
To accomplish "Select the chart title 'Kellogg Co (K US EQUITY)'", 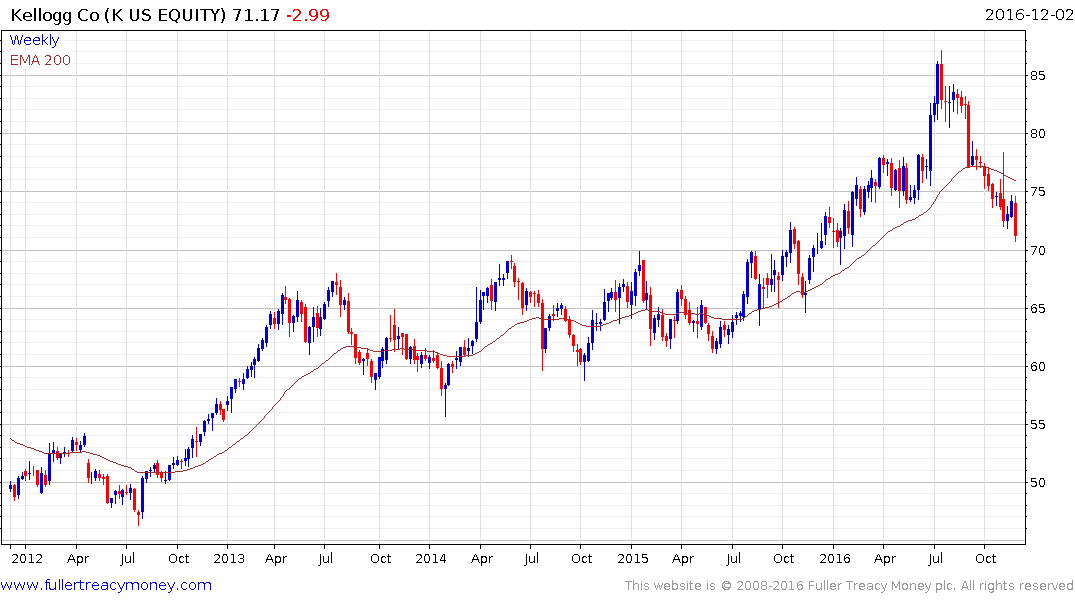I will (118, 14).
